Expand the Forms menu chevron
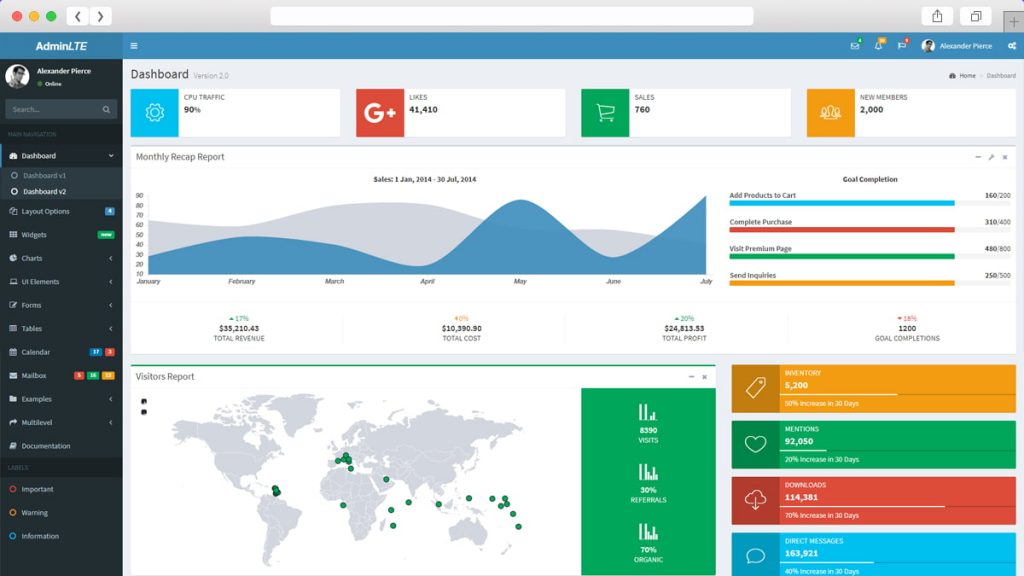This screenshot has height=576, width=1024. pos(111,306)
